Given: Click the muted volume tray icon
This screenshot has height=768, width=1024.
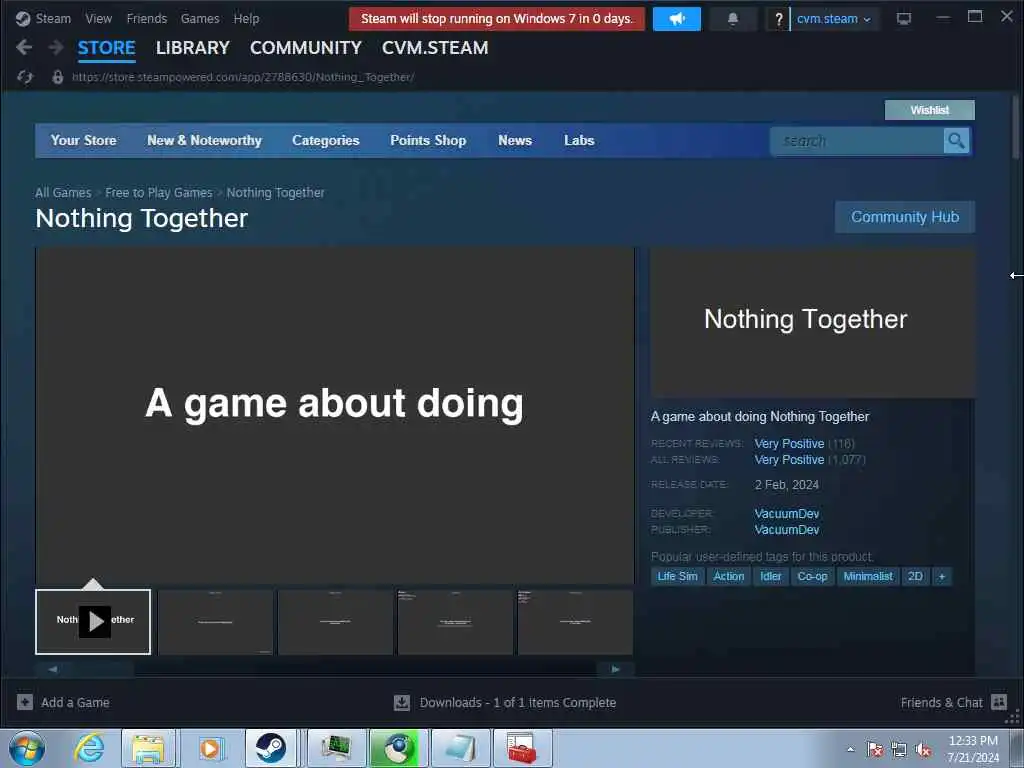Looking at the screenshot, I should [x=923, y=750].
